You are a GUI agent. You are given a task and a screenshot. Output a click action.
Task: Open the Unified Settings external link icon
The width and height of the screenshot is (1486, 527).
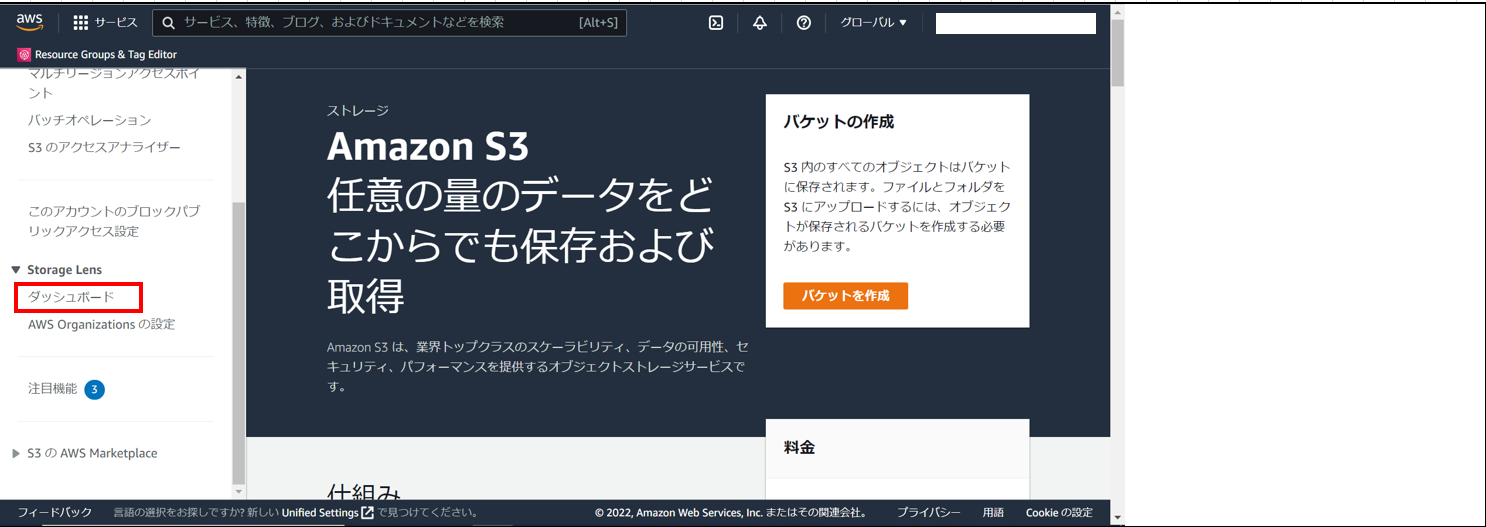367,513
